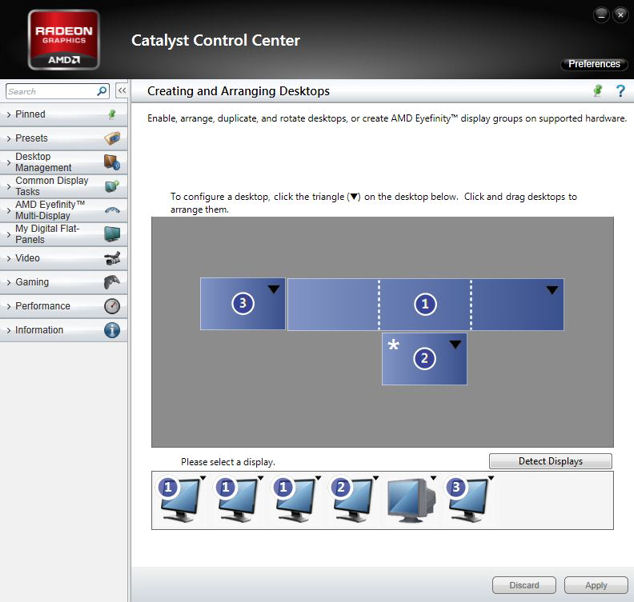Select the second display 1 monitor icon
The image size is (634, 602).
[237, 500]
